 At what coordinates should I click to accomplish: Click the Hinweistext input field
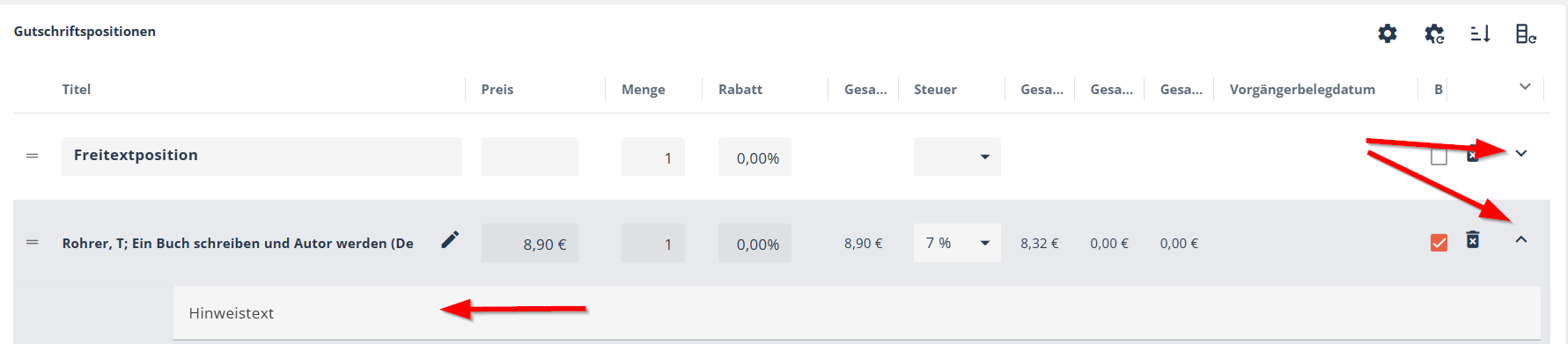pos(857,313)
